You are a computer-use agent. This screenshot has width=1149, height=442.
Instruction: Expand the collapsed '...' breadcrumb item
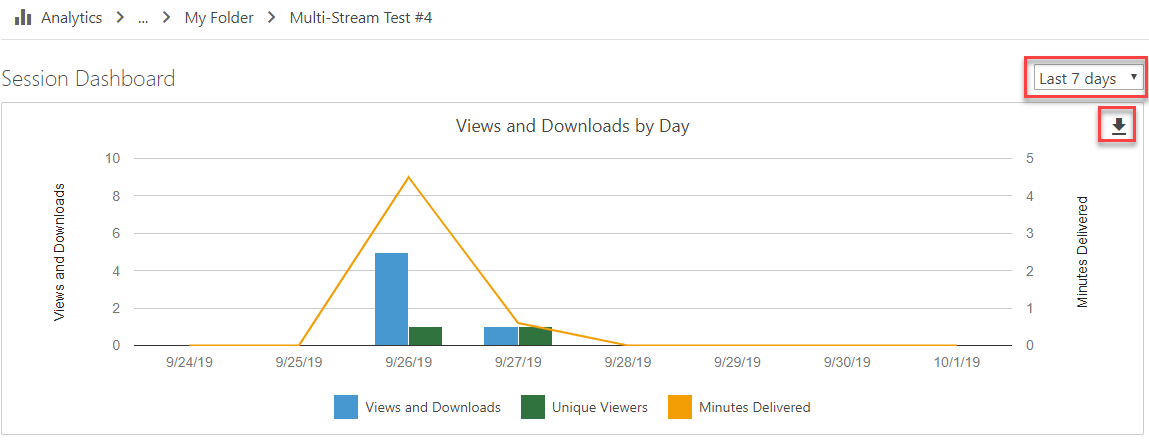pyautogui.click(x=143, y=18)
